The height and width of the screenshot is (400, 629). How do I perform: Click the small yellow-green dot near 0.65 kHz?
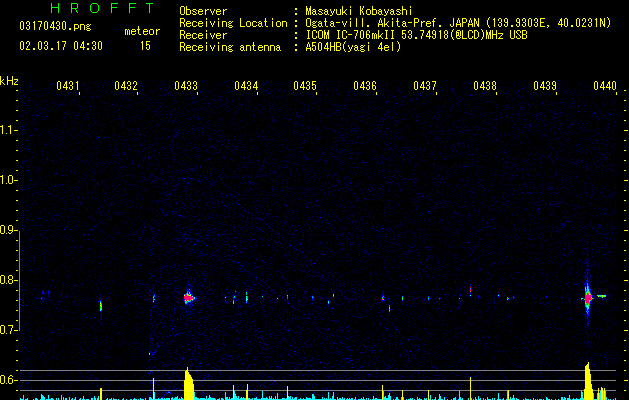point(150,353)
